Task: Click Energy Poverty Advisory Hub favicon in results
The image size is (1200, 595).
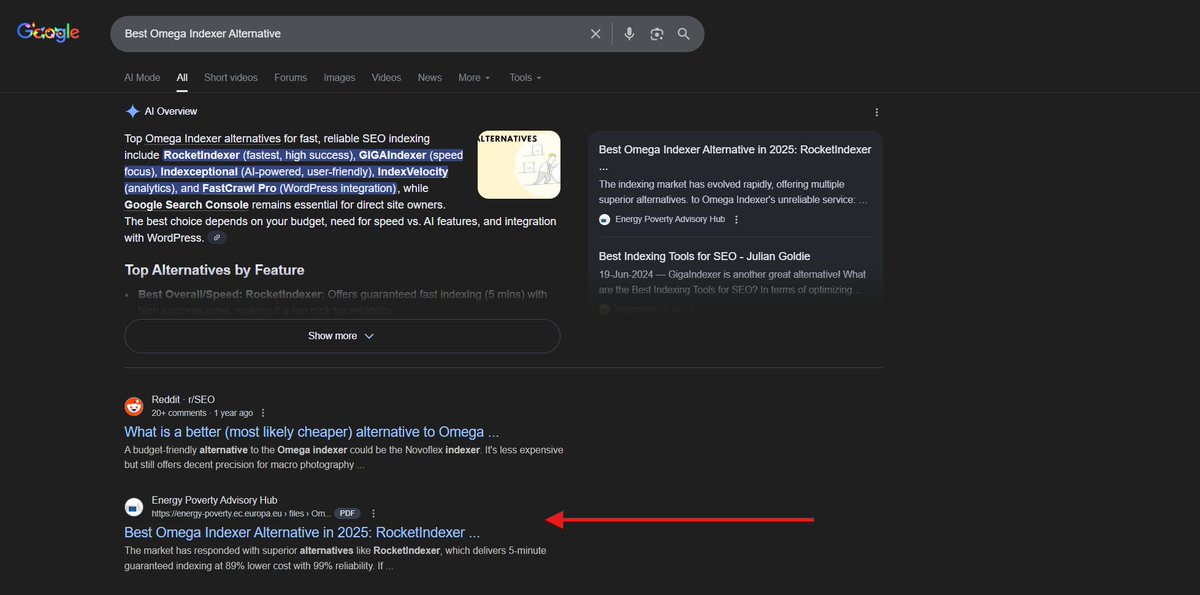Action: 134,506
